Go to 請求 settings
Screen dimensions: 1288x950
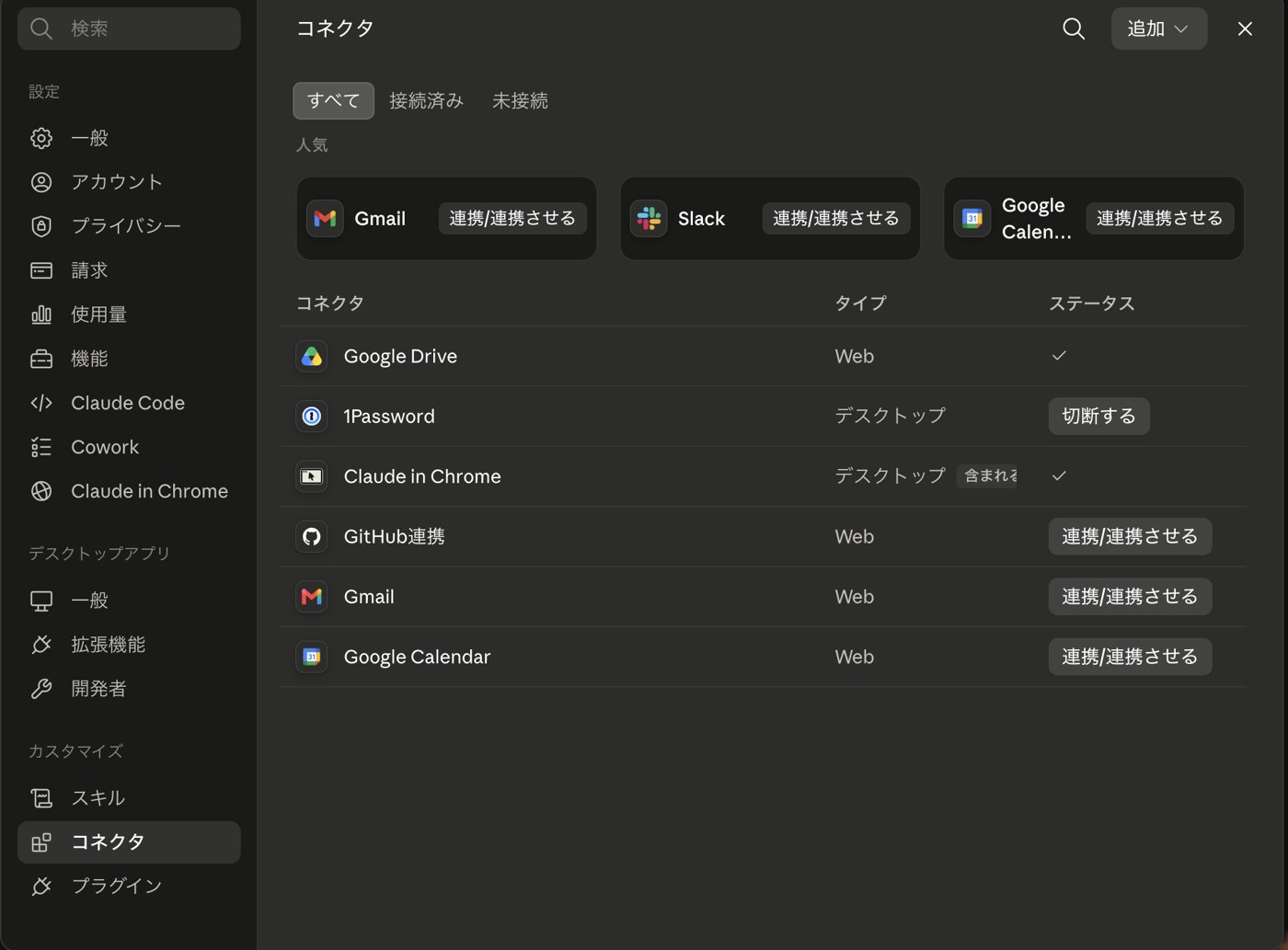[129, 270]
